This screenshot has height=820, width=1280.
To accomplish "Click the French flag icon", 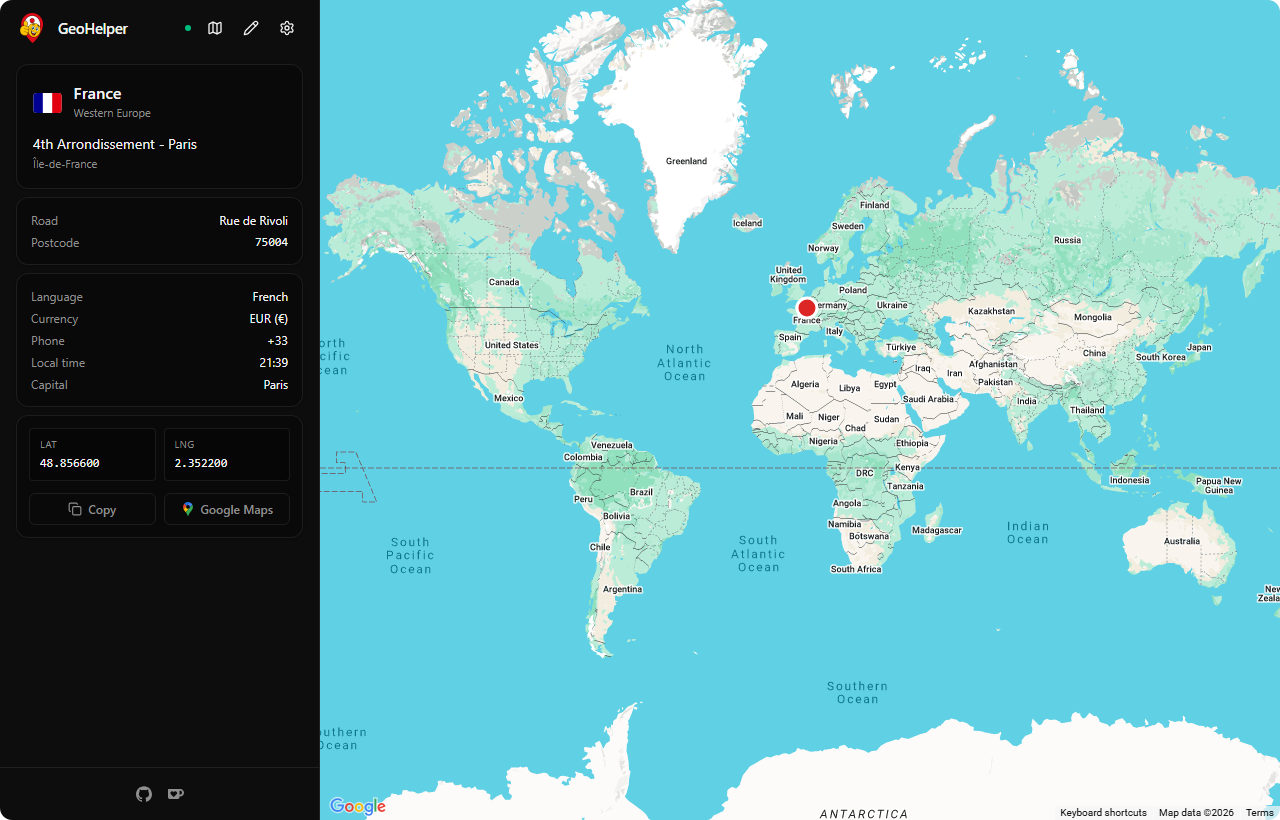I will 47,103.
